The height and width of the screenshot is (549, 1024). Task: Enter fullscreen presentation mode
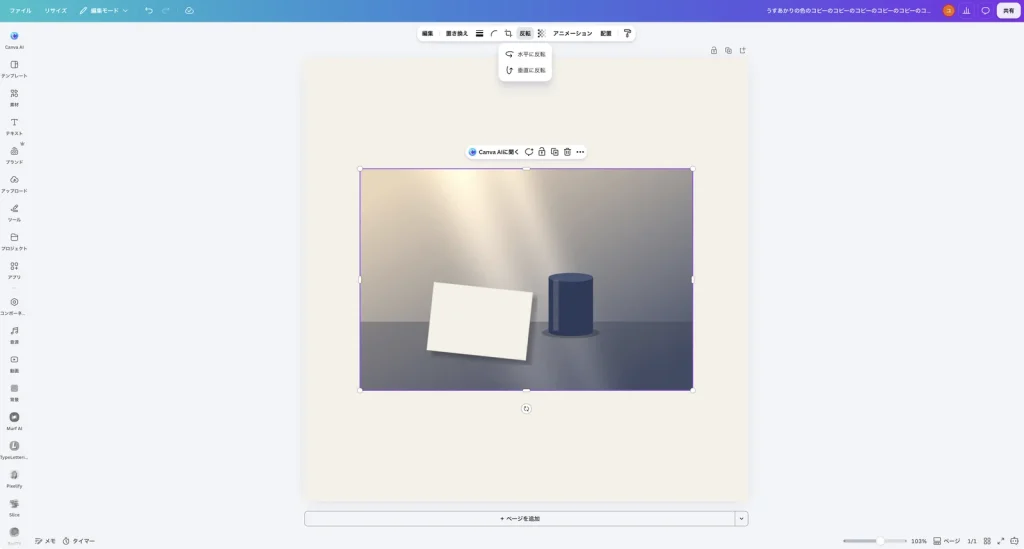1000,541
